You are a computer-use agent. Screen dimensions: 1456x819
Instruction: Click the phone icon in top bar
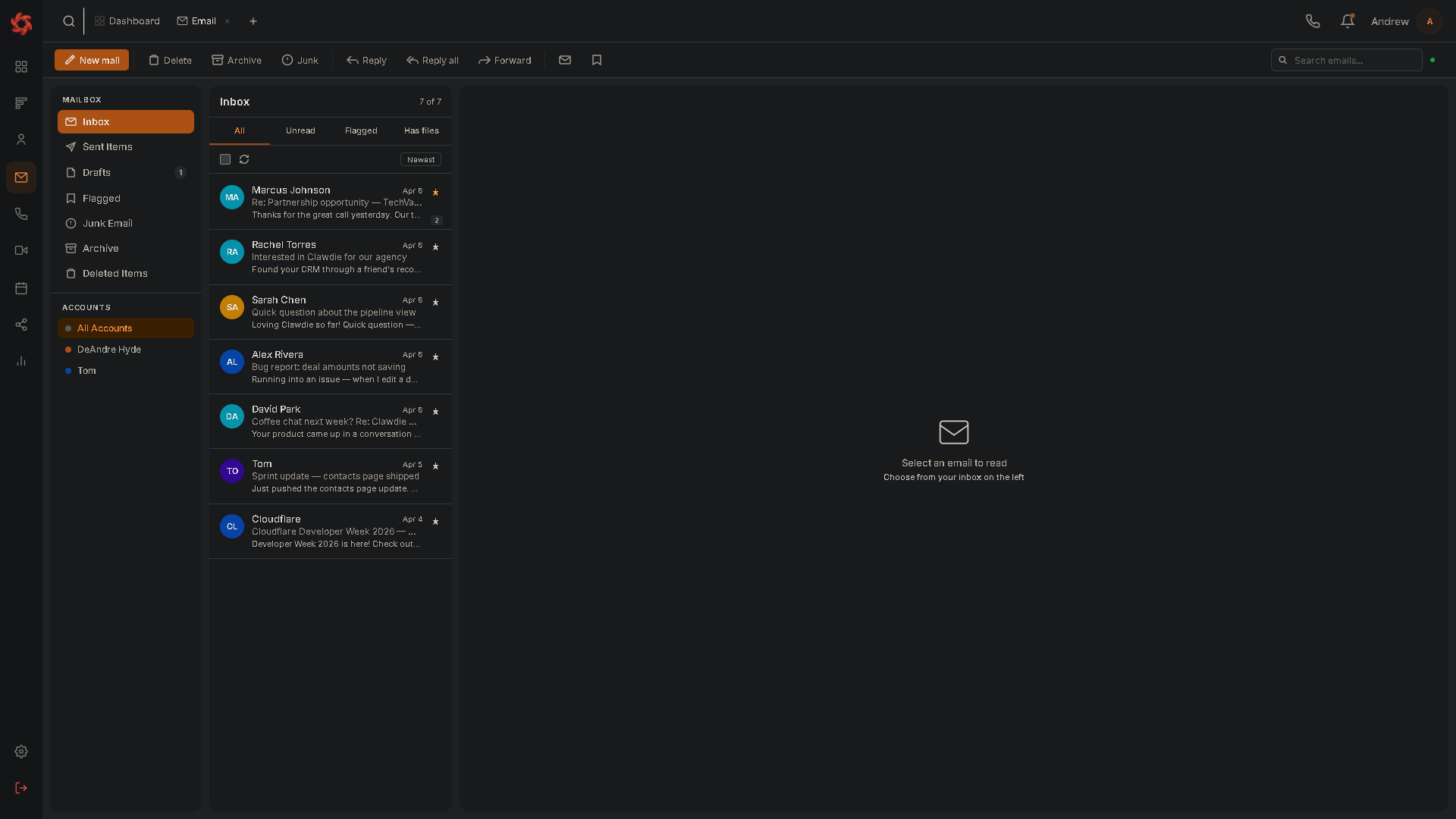1313,21
